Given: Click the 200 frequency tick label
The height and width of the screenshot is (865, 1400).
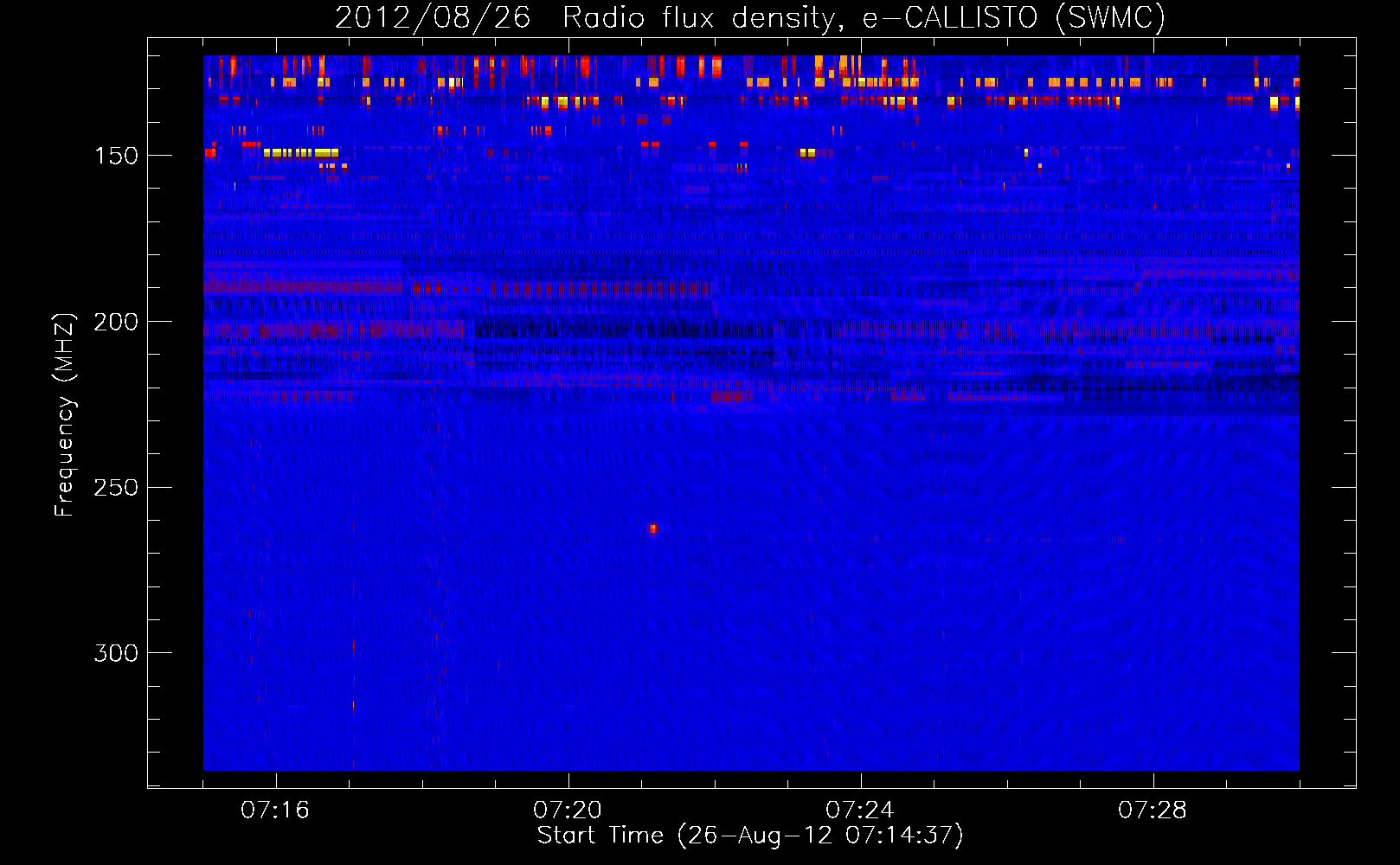Looking at the screenshot, I should (116, 322).
